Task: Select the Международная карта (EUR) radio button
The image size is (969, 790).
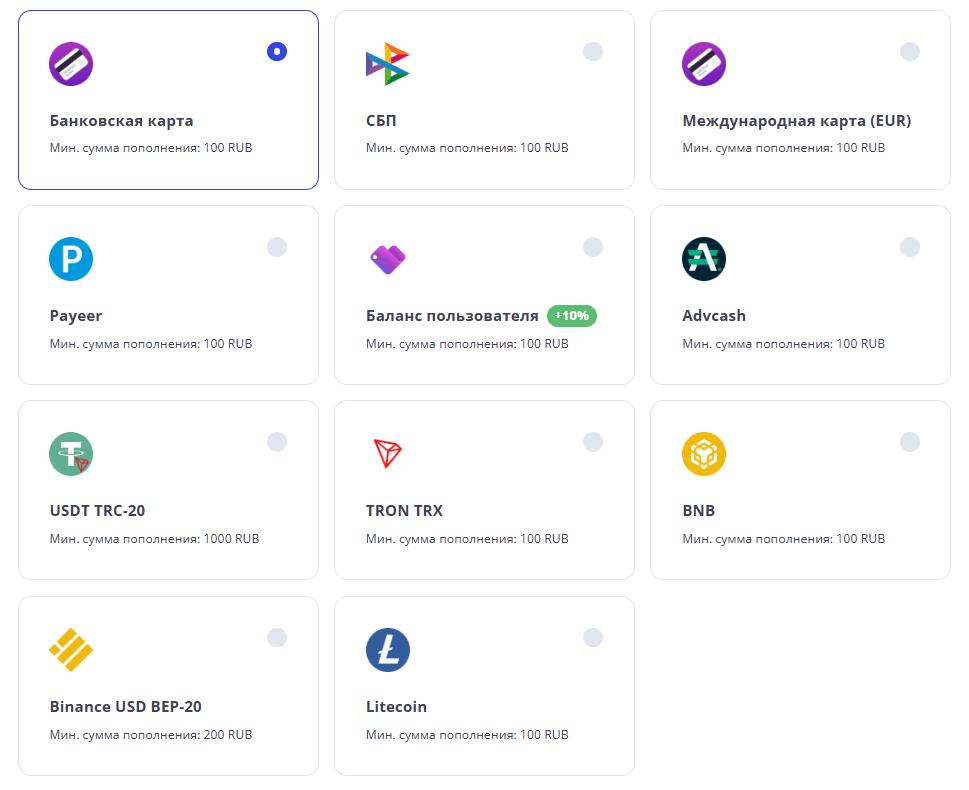Action: 910,51
